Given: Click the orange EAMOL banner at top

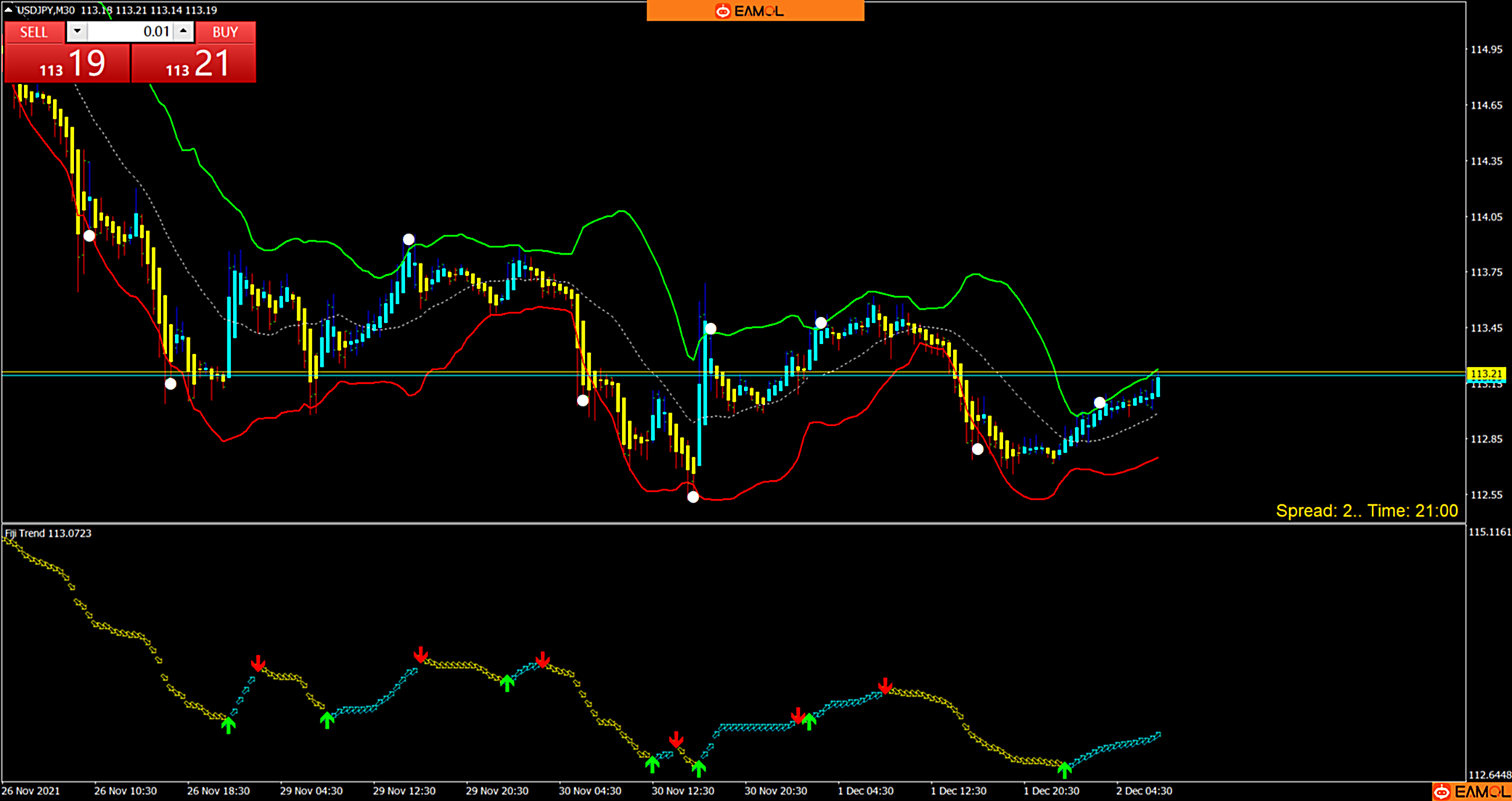Looking at the screenshot, I should [x=755, y=11].
